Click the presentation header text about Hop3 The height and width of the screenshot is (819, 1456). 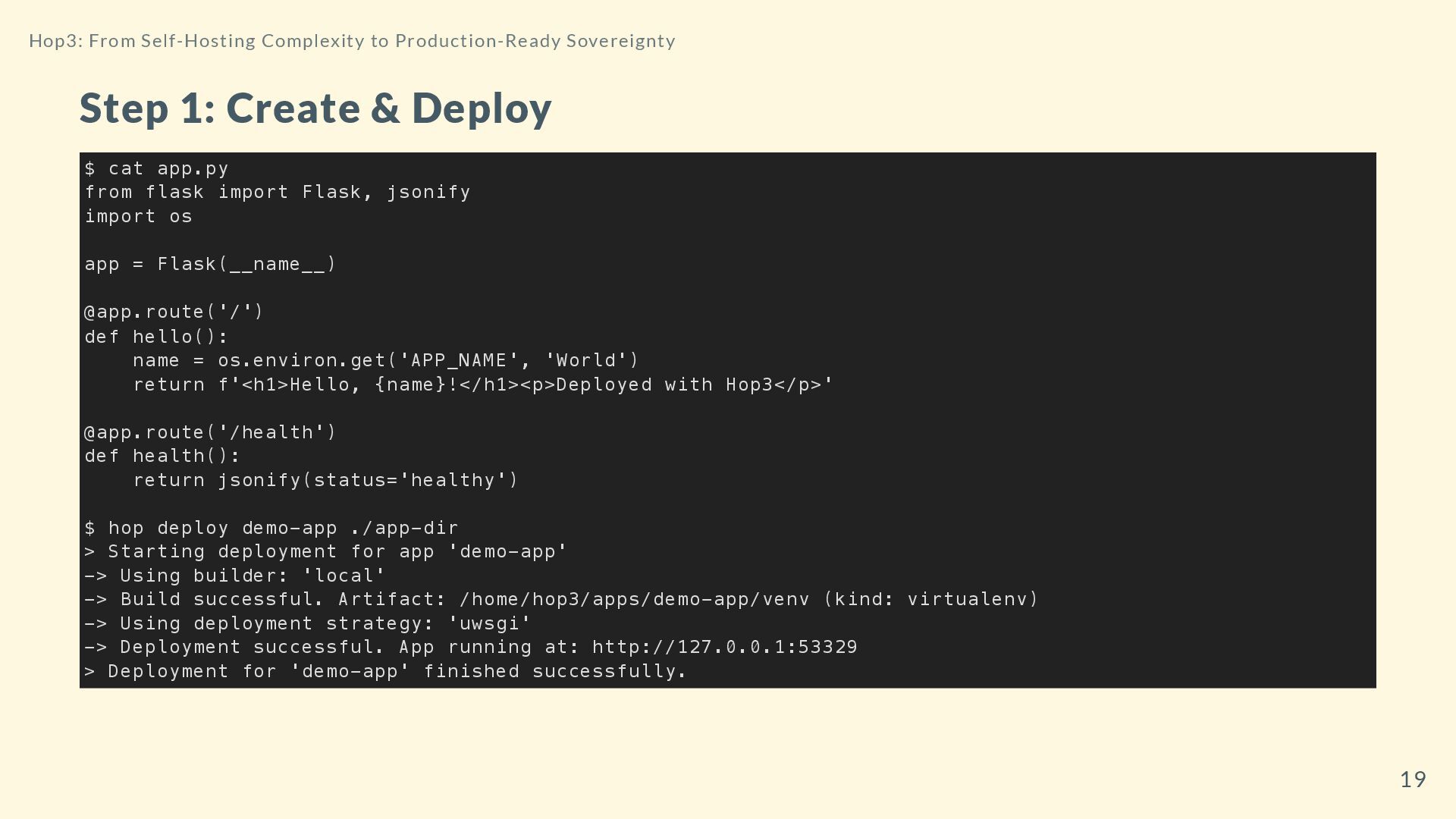pyautogui.click(x=352, y=41)
